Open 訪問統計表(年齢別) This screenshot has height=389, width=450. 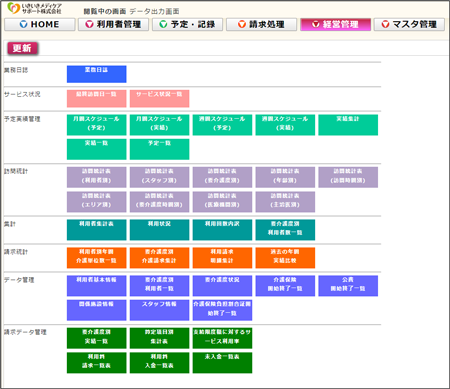[x=285, y=177]
